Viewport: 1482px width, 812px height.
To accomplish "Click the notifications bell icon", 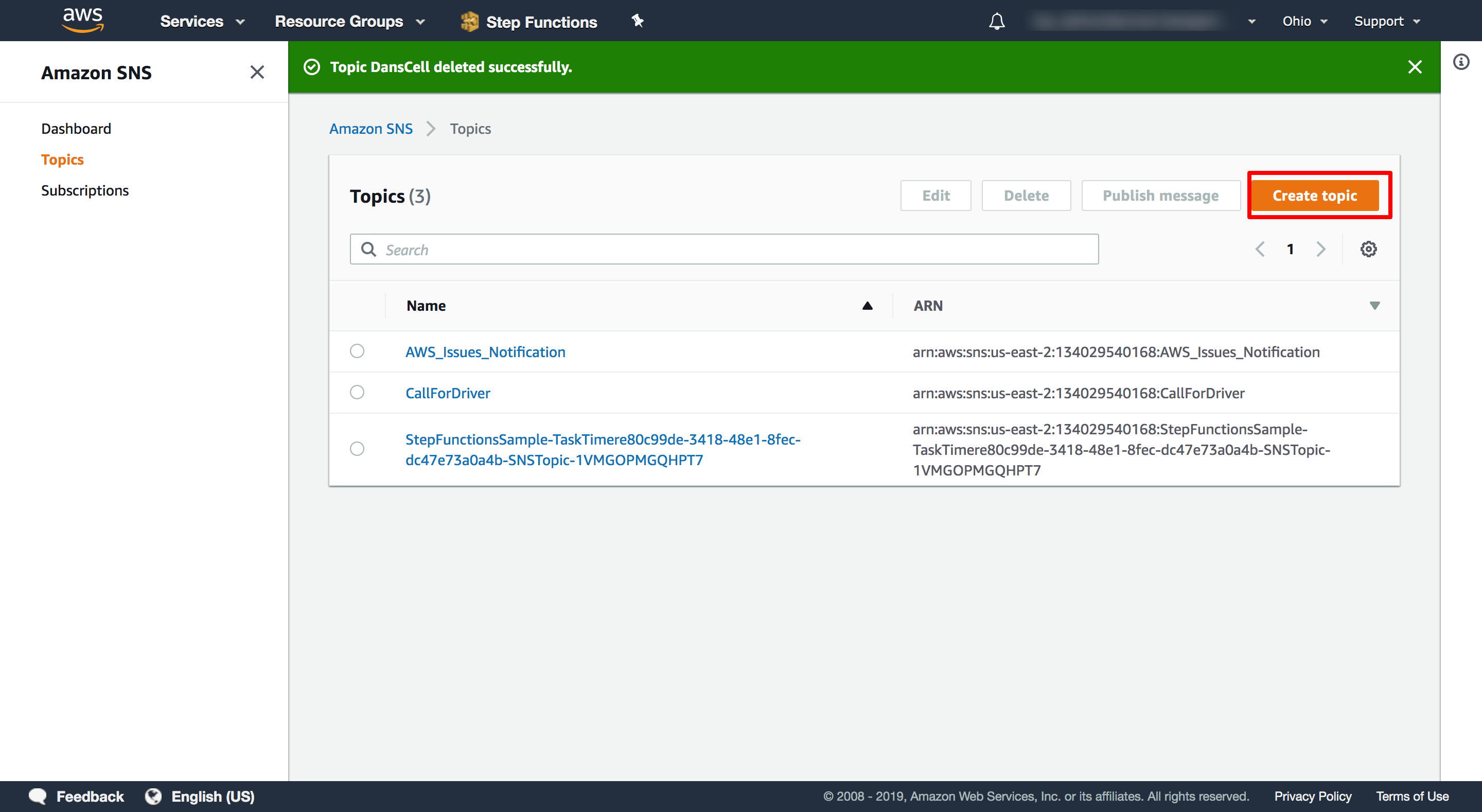I will [x=997, y=21].
